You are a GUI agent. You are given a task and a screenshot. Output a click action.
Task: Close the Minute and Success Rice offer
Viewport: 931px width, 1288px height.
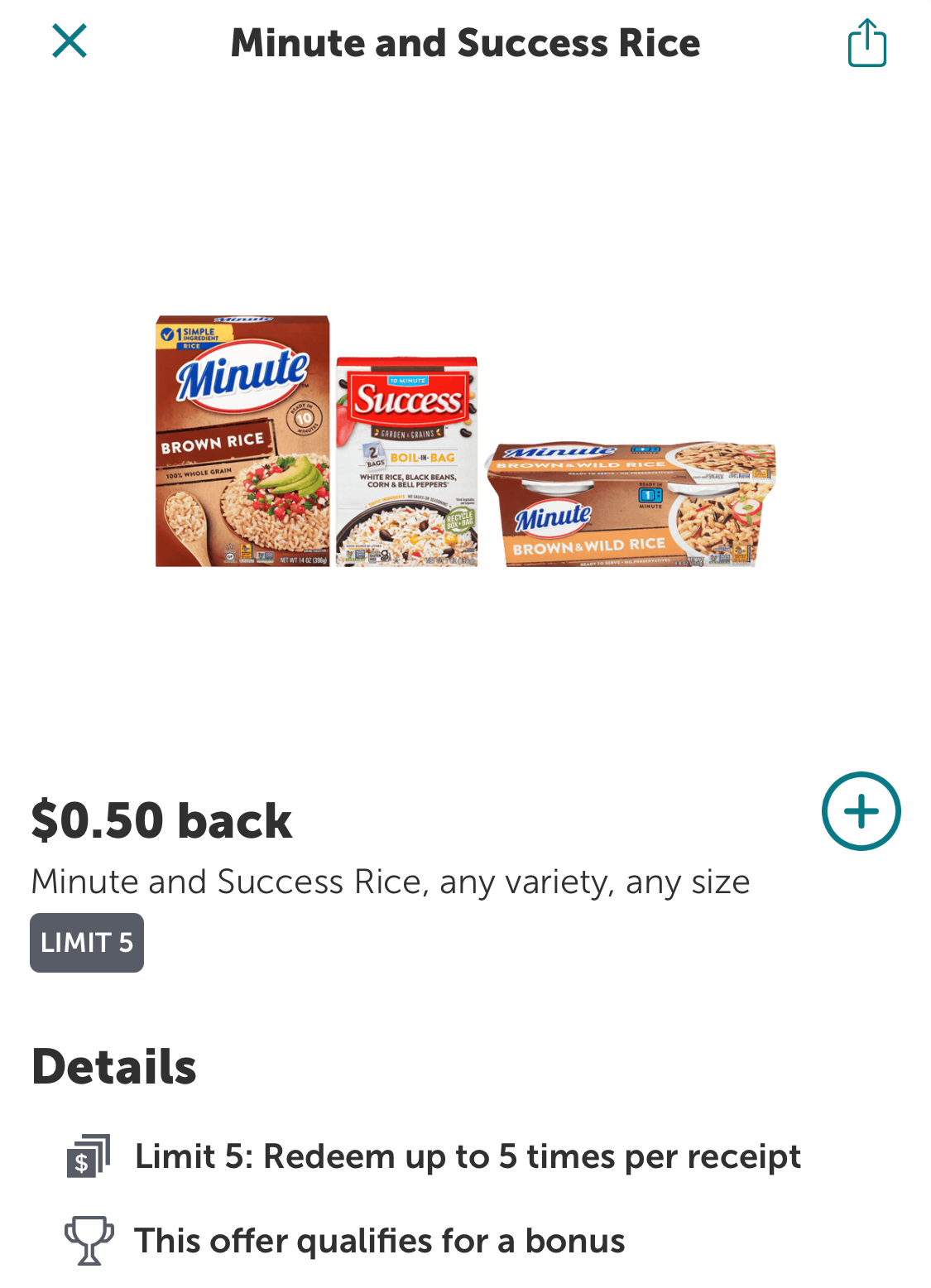point(70,41)
